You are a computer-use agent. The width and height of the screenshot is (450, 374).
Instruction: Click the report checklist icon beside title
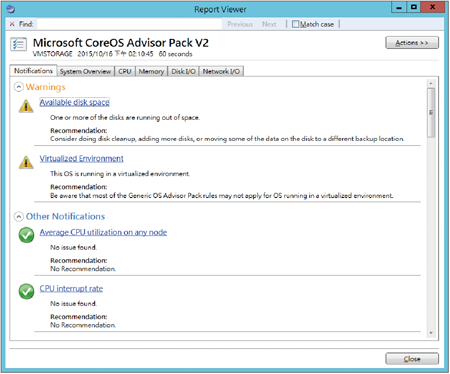click(18, 44)
